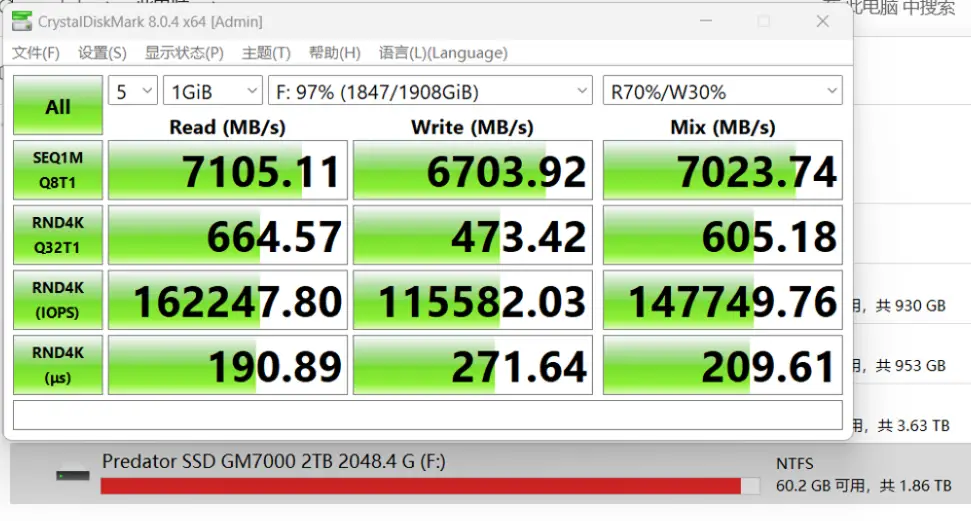Open the 设置(S) menu
The width and height of the screenshot is (971, 521).
pos(102,53)
